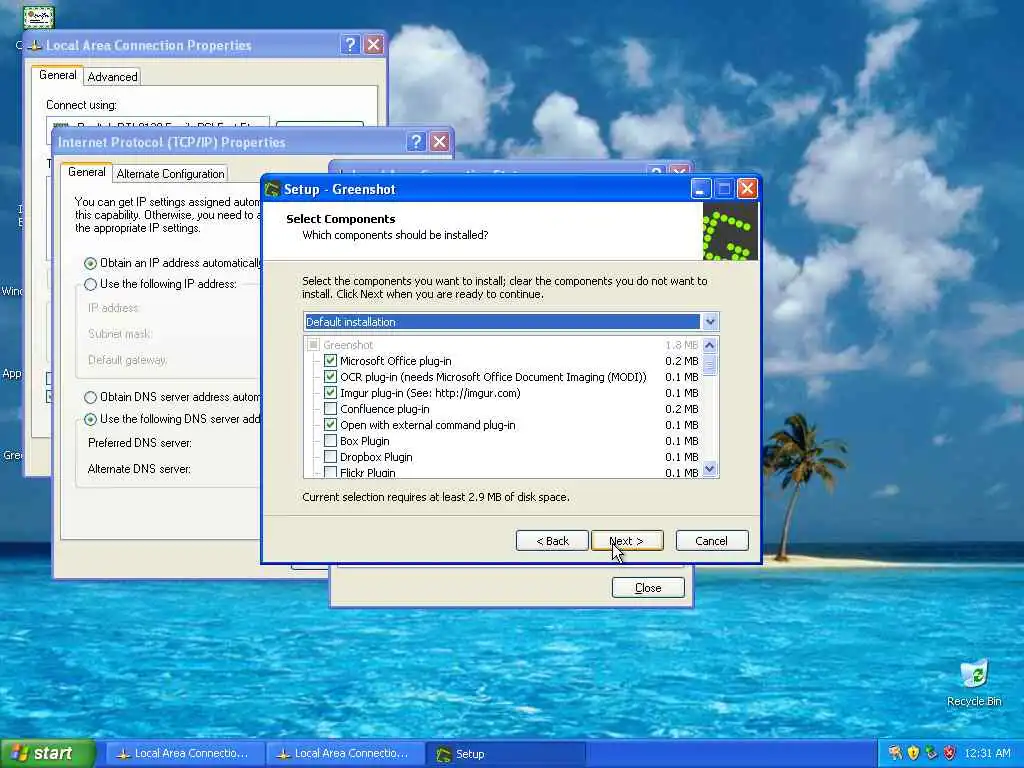
Task: Open the desktop icon at top-left corner
Action: click(39, 17)
